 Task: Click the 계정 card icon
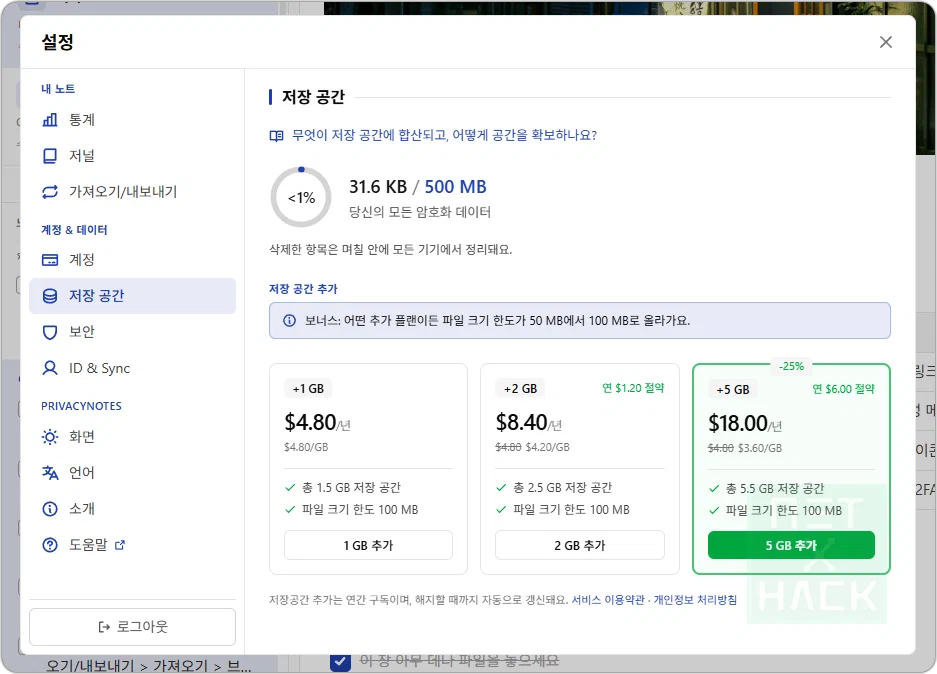50,260
